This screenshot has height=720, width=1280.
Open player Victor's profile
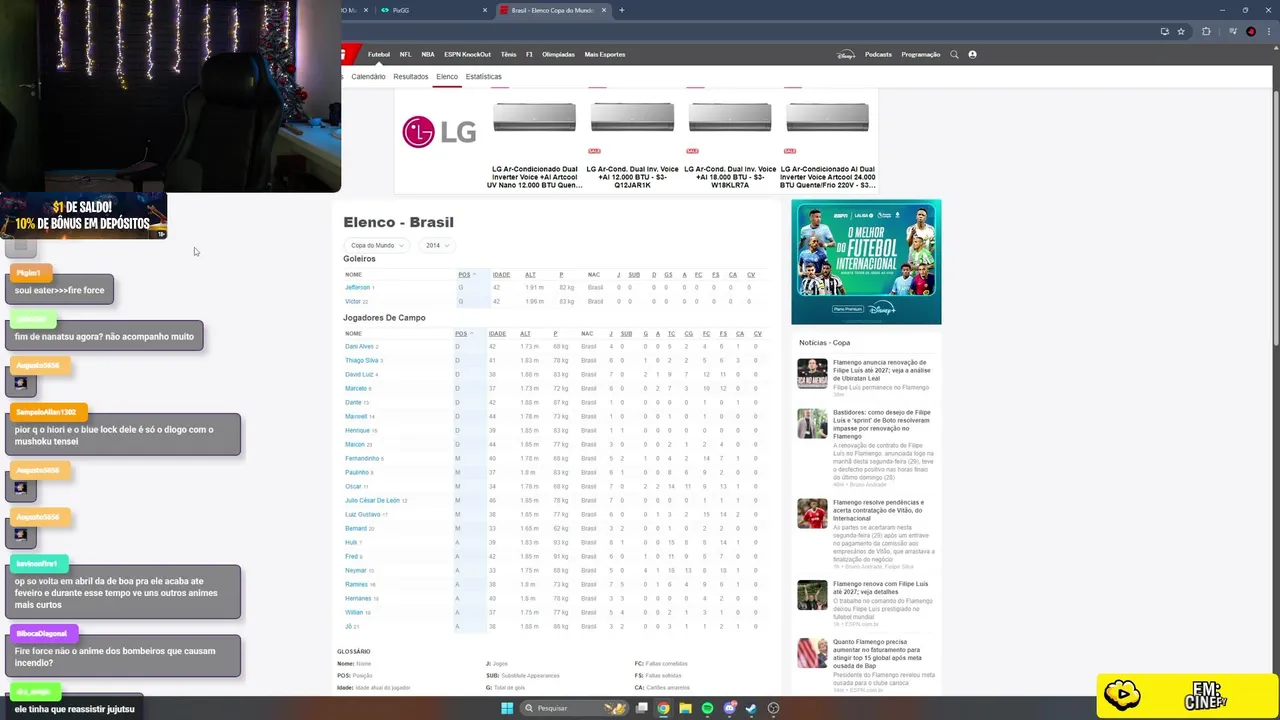coord(353,301)
